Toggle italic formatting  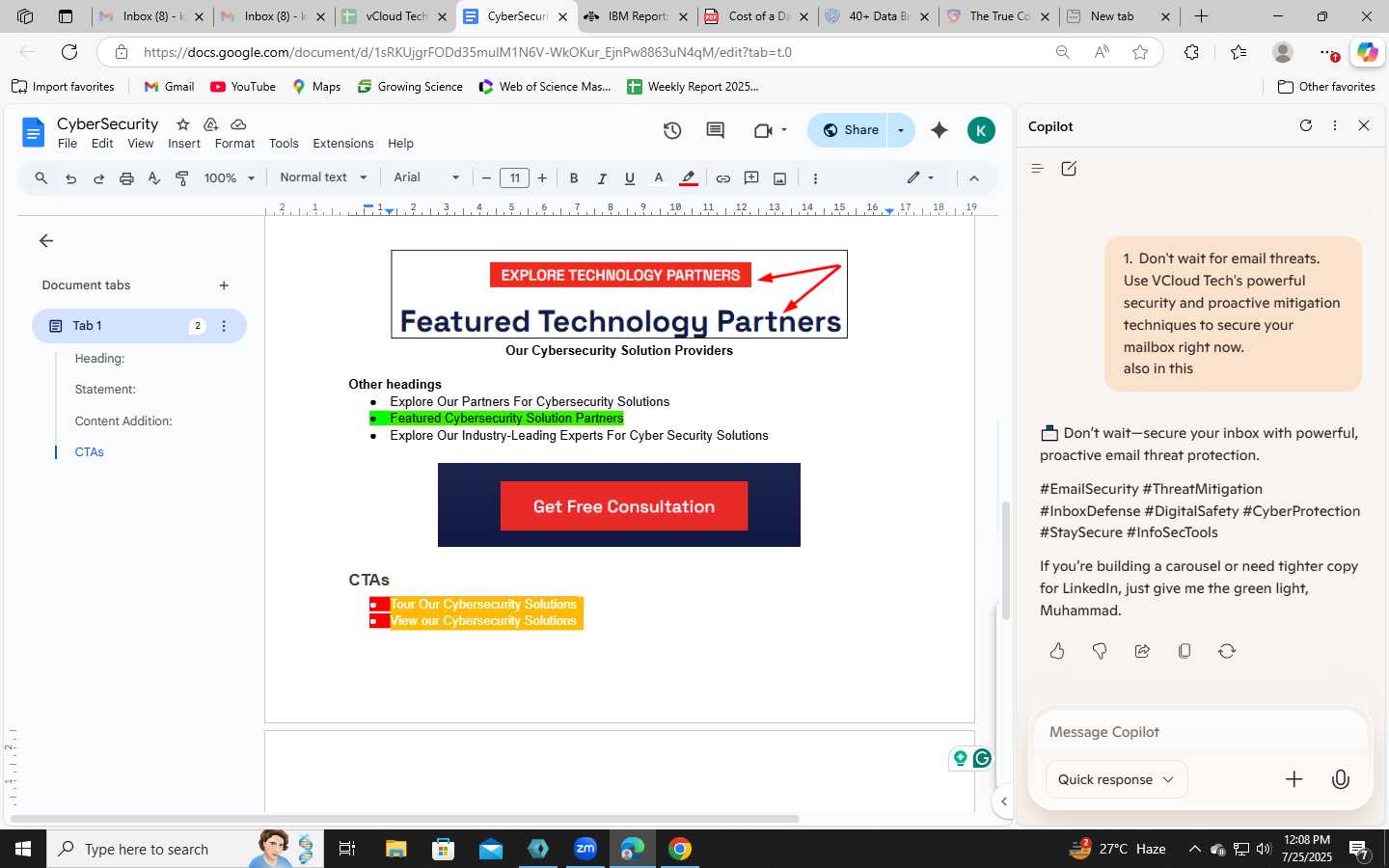pos(602,178)
